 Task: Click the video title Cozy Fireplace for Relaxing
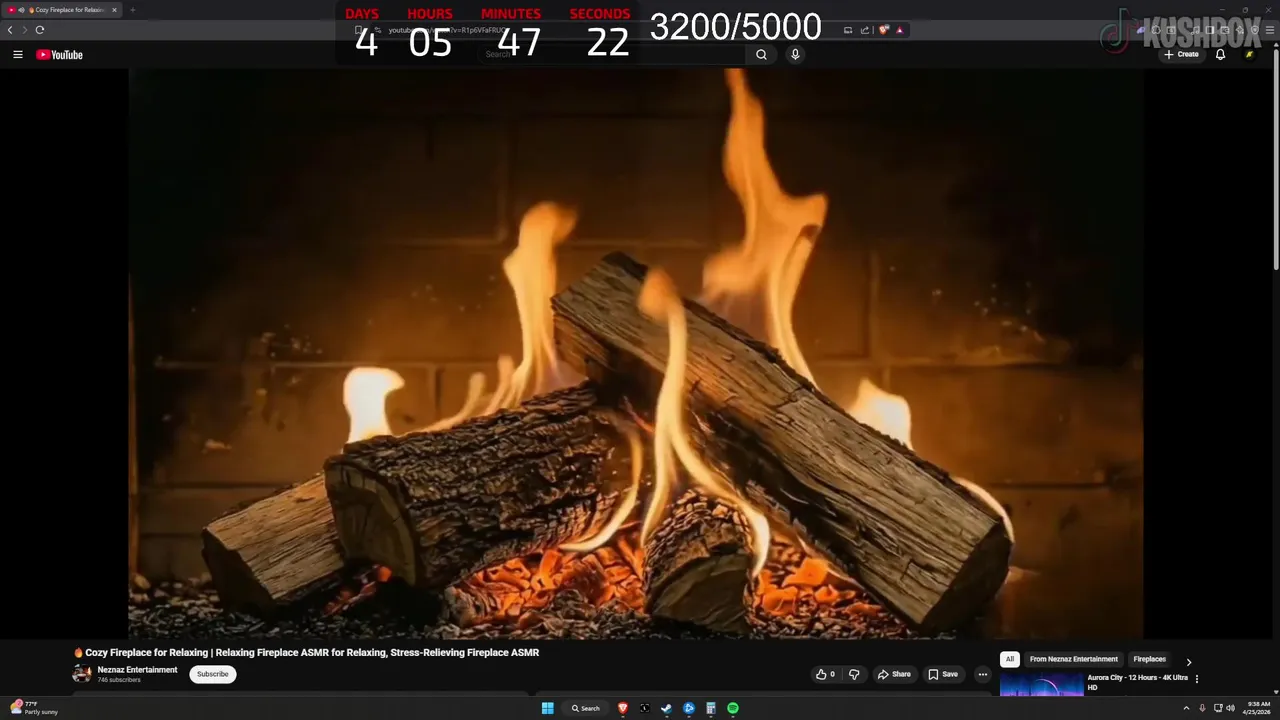click(x=306, y=652)
